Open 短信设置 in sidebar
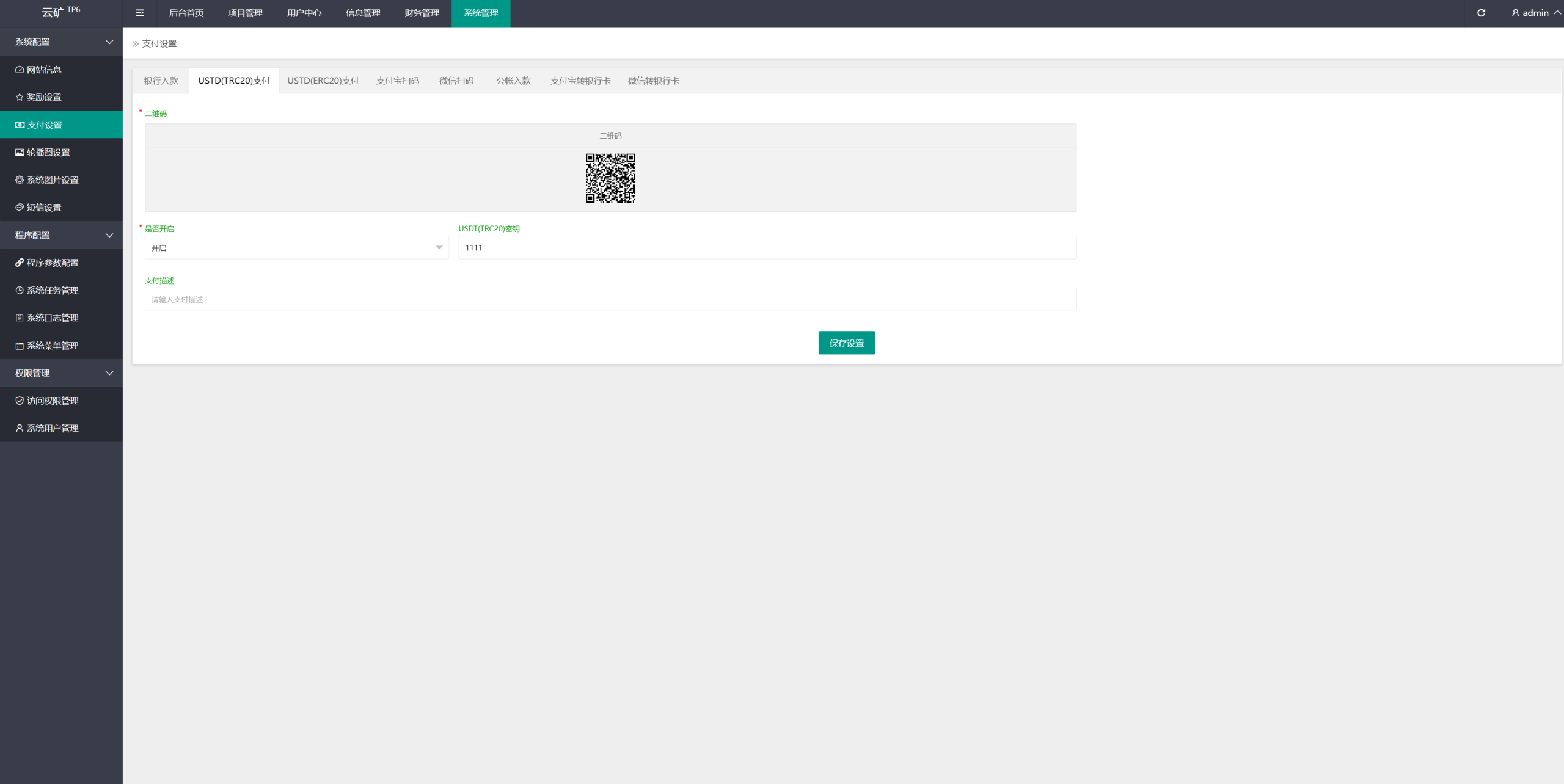 (x=44, y=208)
